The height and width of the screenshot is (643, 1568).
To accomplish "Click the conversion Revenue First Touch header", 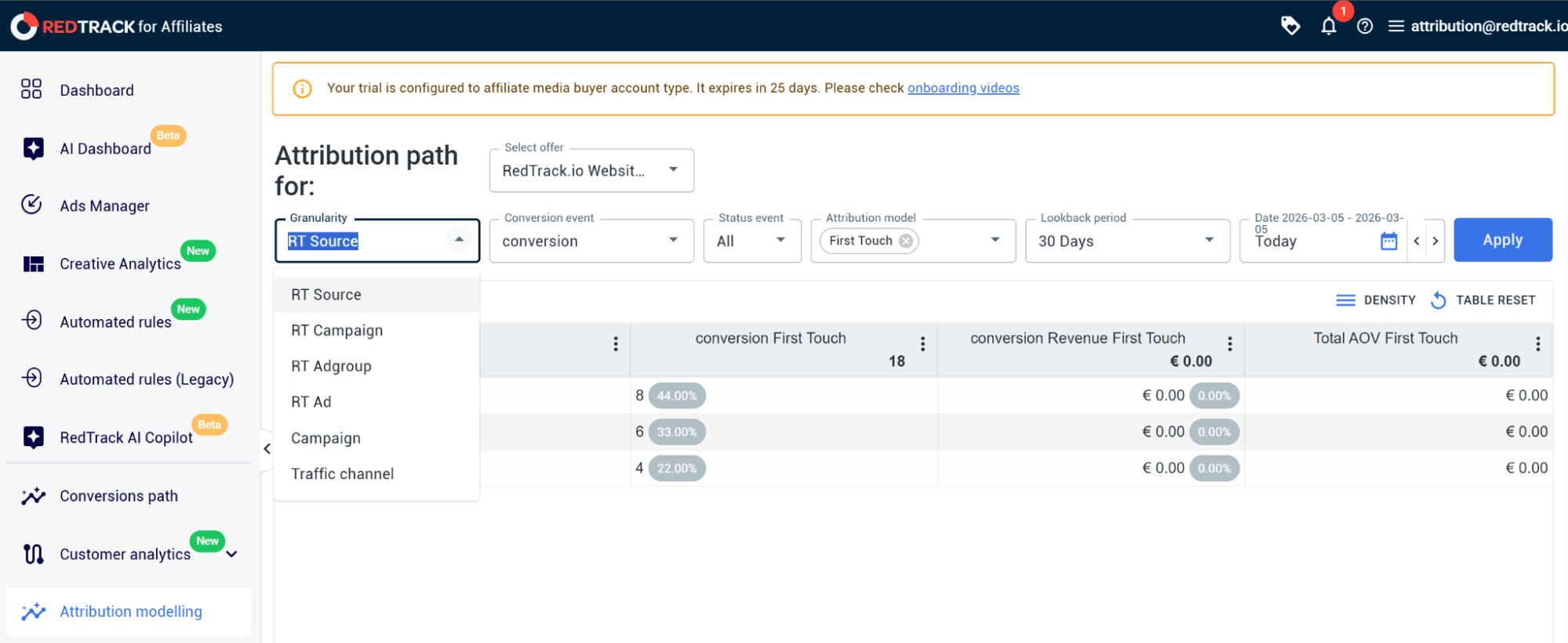I will (1078, 338).
